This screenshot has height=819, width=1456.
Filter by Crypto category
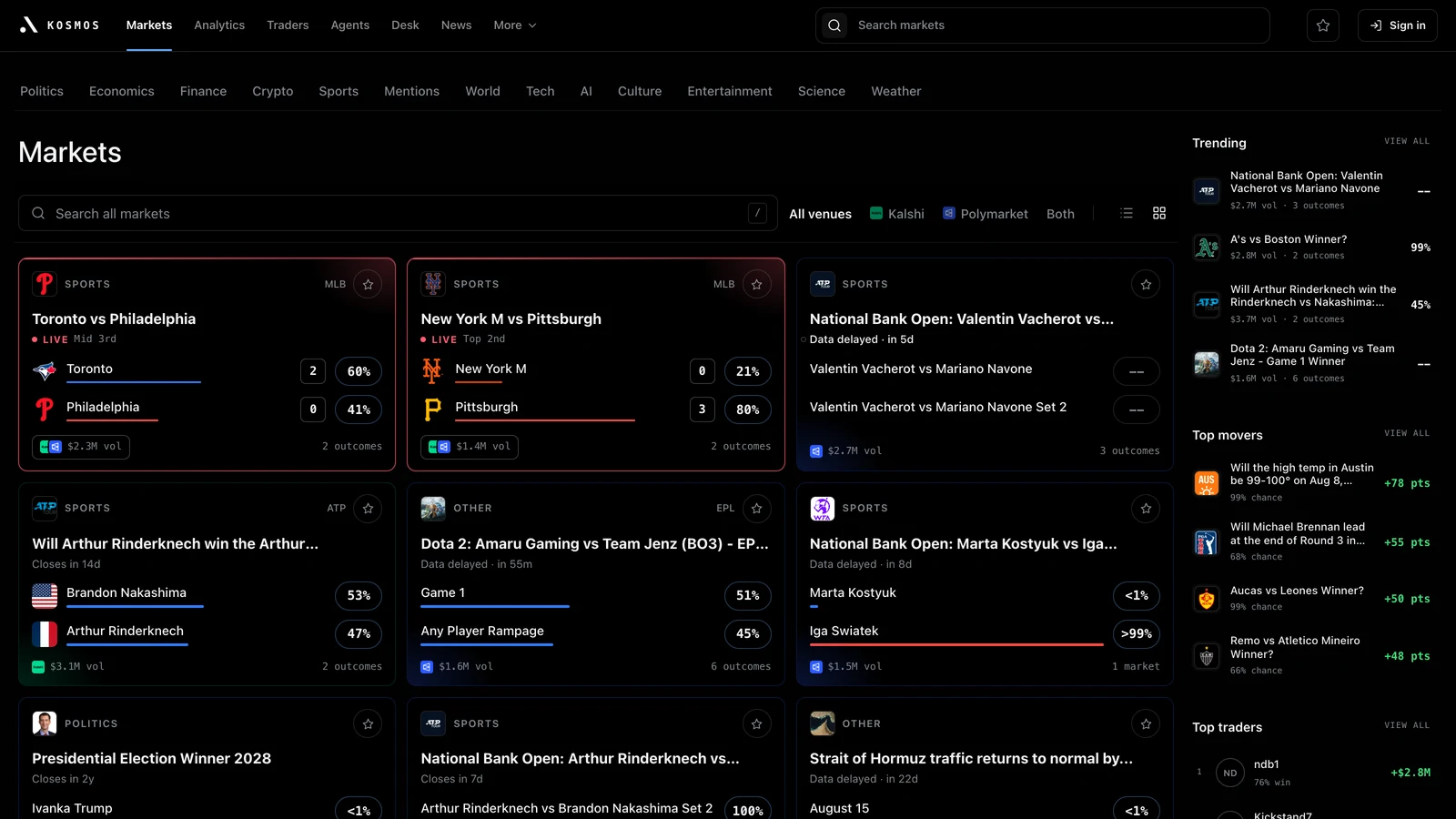coord(273,91)
